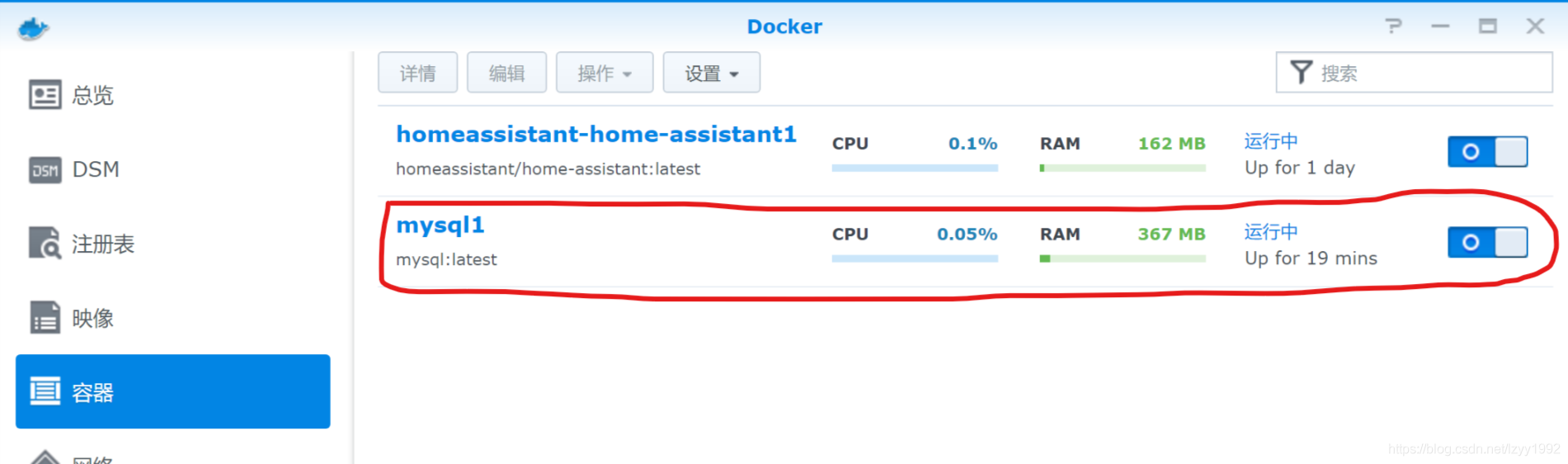Select the 映像 image tab label
Image resolution: width=1568 pixels, height=464 pixels.
click(92, 319)
